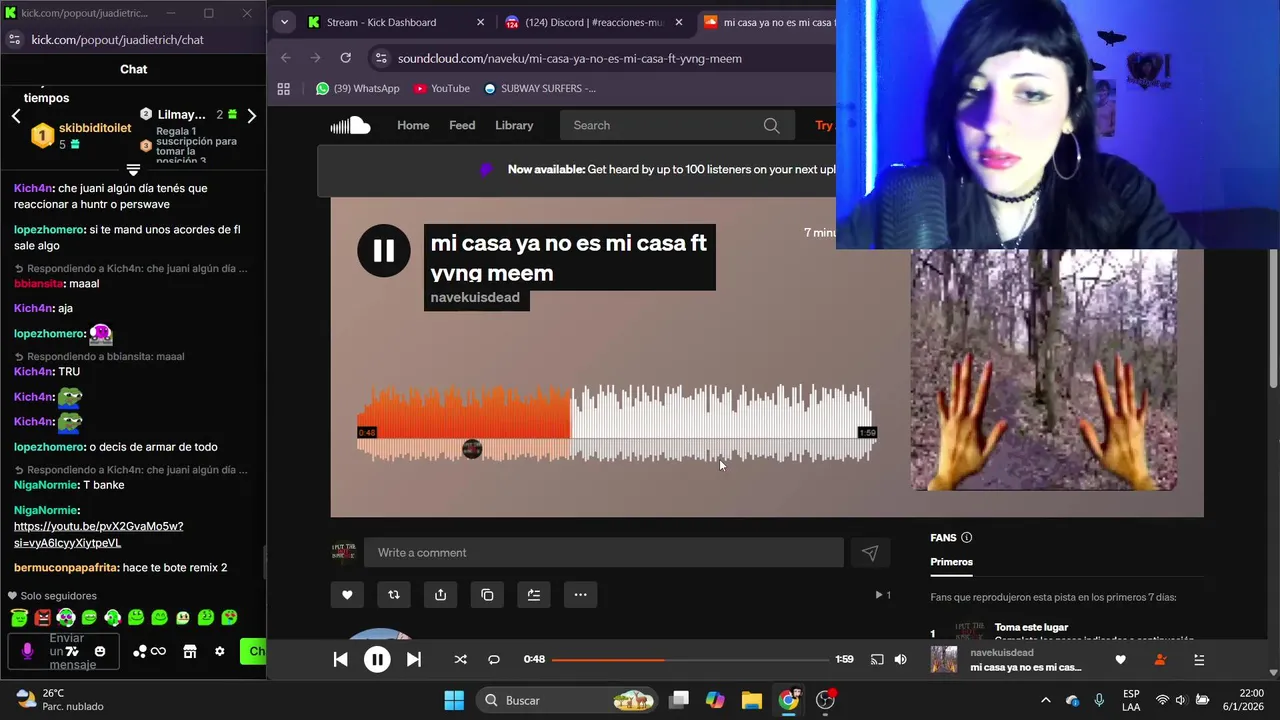The width and height of the screenshot is (1280, 720).
Task: Open the Kick chat shop icon
Action: click(190, 651)
